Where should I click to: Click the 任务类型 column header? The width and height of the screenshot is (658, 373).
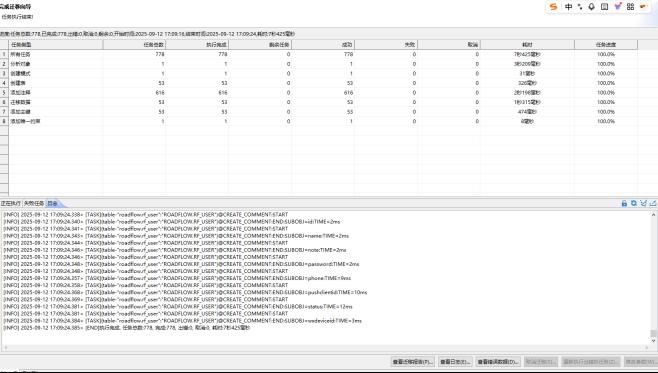click(x=56, y=44)
